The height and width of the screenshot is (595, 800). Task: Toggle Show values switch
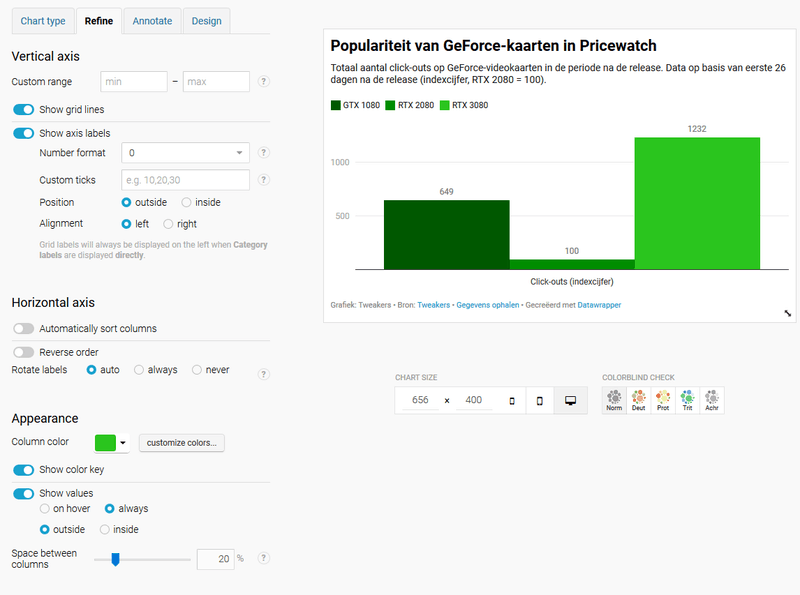[23, 493]
